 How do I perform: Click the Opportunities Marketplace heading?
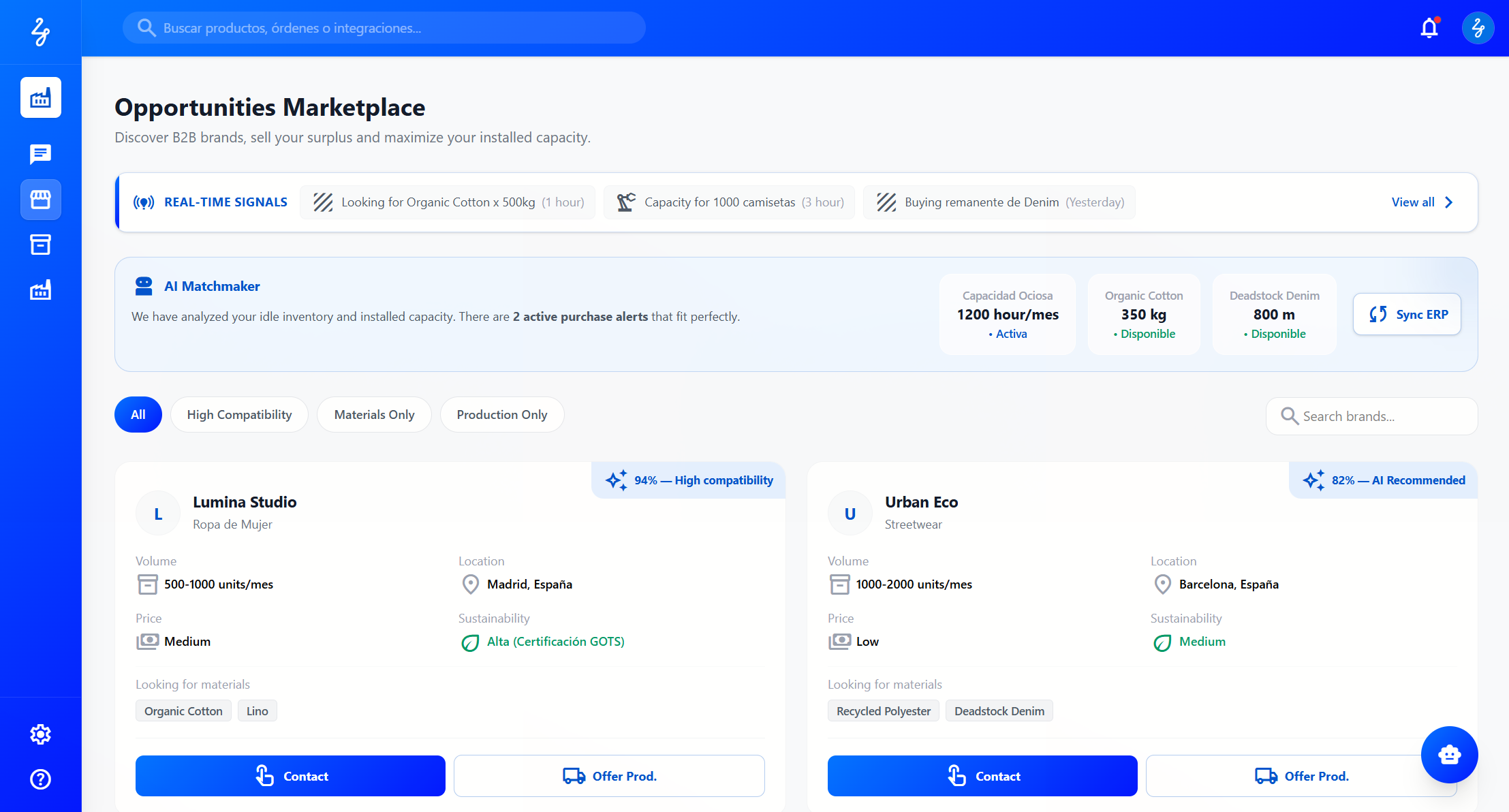270,108
